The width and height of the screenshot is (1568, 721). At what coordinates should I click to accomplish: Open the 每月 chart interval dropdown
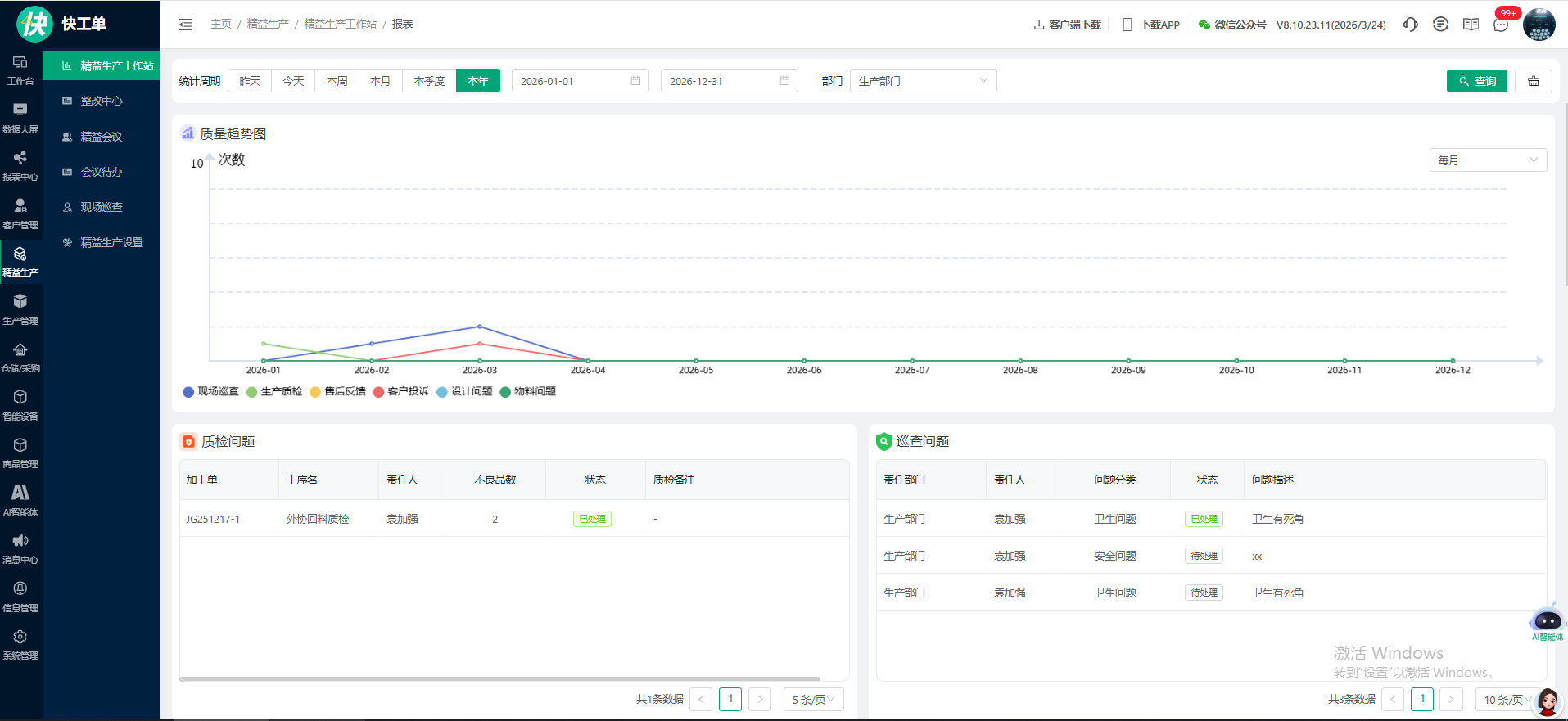[1488, 160]
